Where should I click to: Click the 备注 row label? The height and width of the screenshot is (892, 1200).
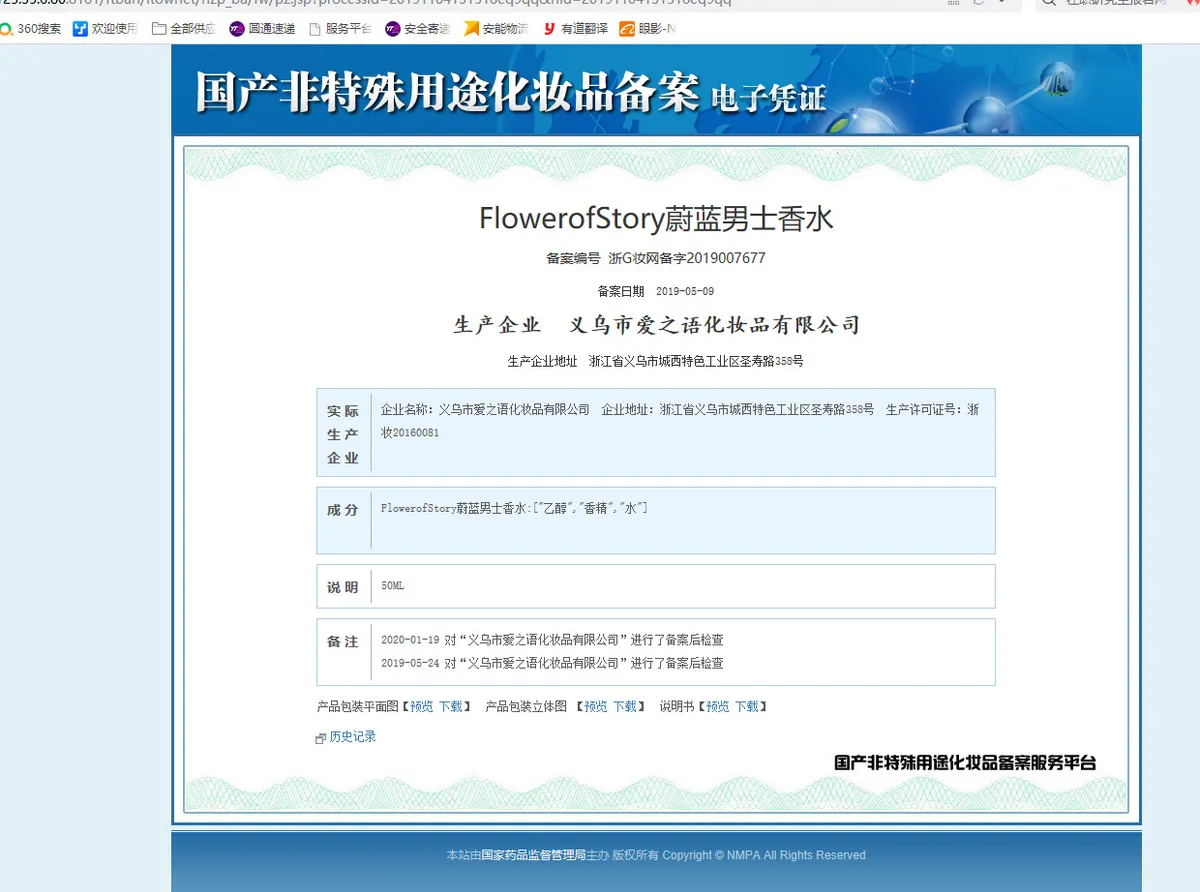[343, 642]
